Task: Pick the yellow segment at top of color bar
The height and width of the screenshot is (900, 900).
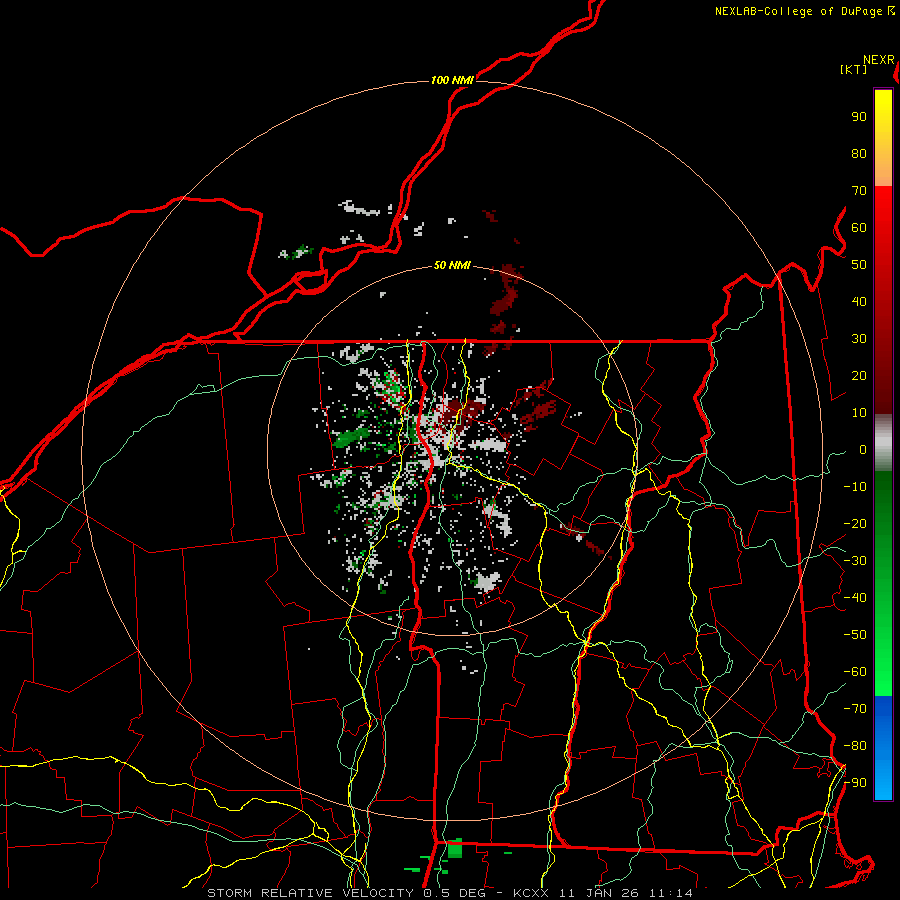Action: click(x=883, y=115)
